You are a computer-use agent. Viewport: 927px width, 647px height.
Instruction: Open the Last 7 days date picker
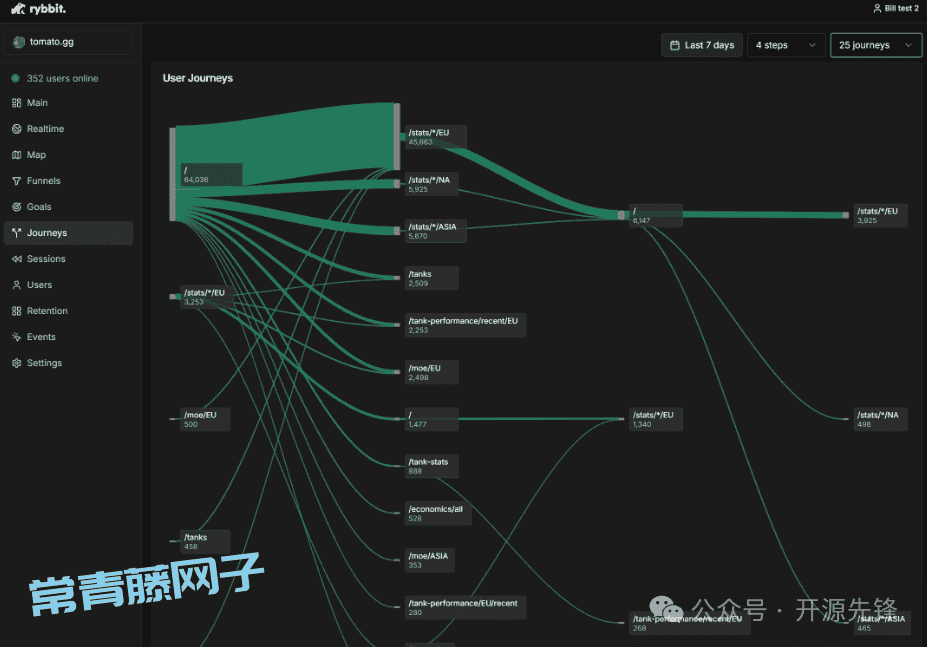tap(701, 45)
